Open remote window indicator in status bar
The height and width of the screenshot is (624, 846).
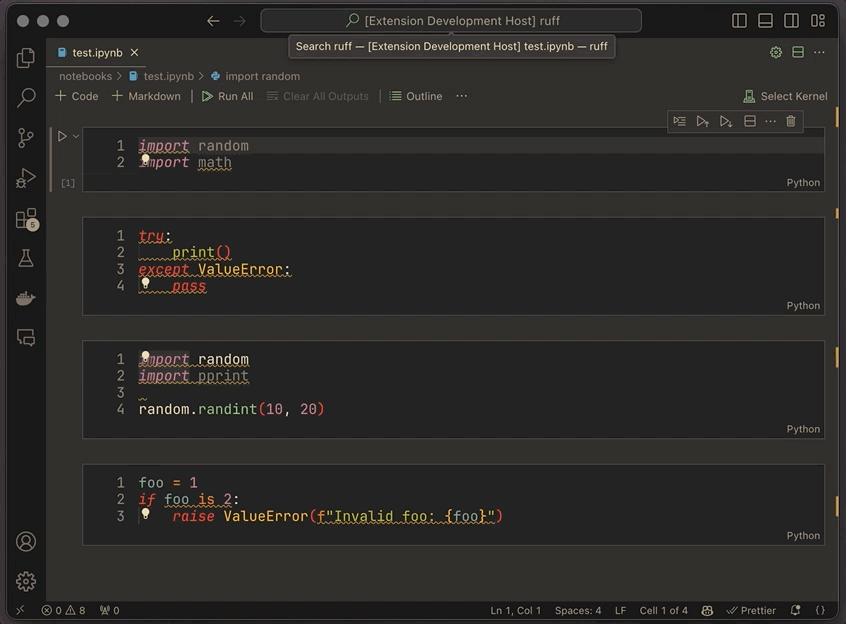click(x=20, y=610)
